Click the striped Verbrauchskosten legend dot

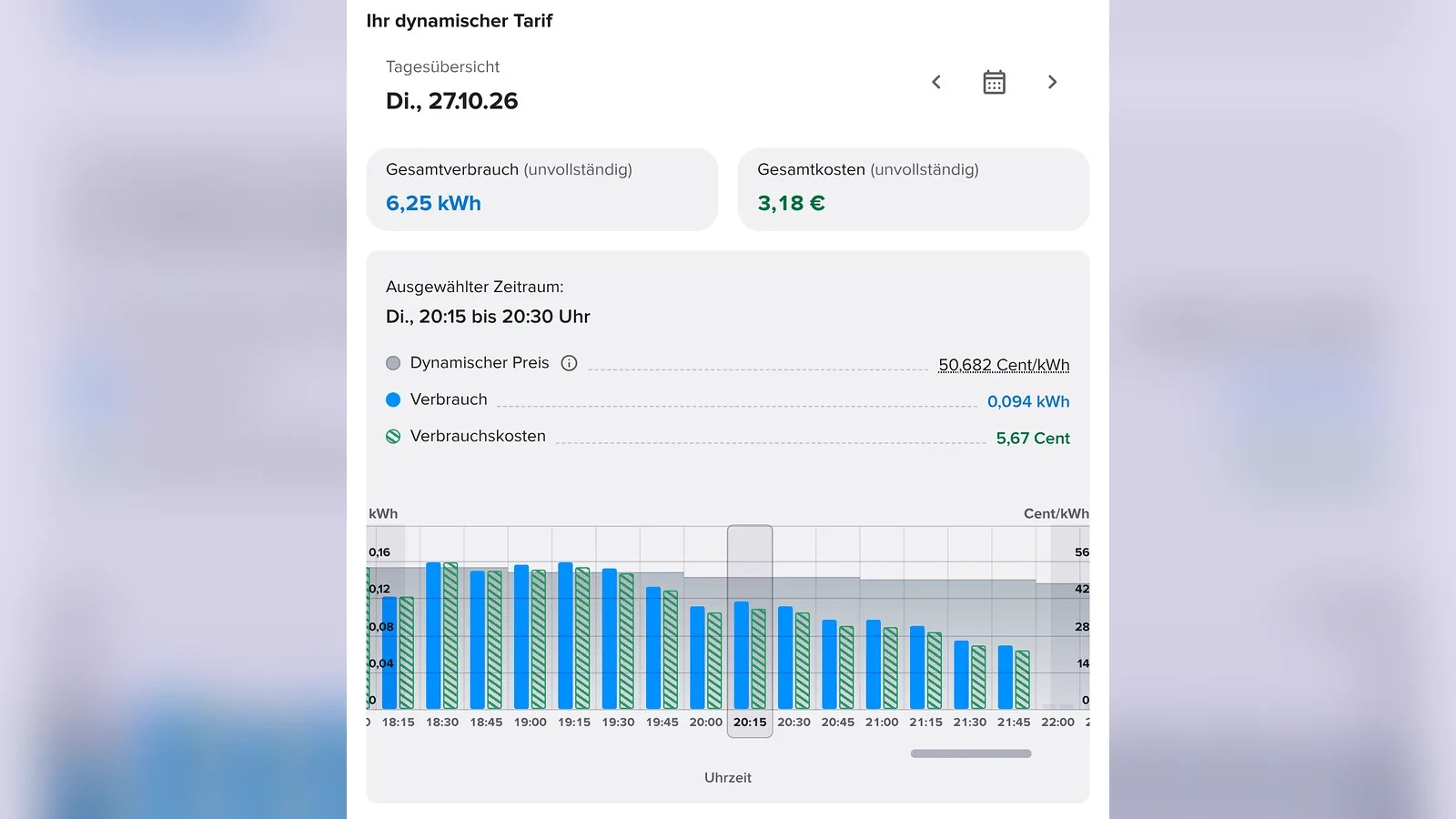click(393, 436)
